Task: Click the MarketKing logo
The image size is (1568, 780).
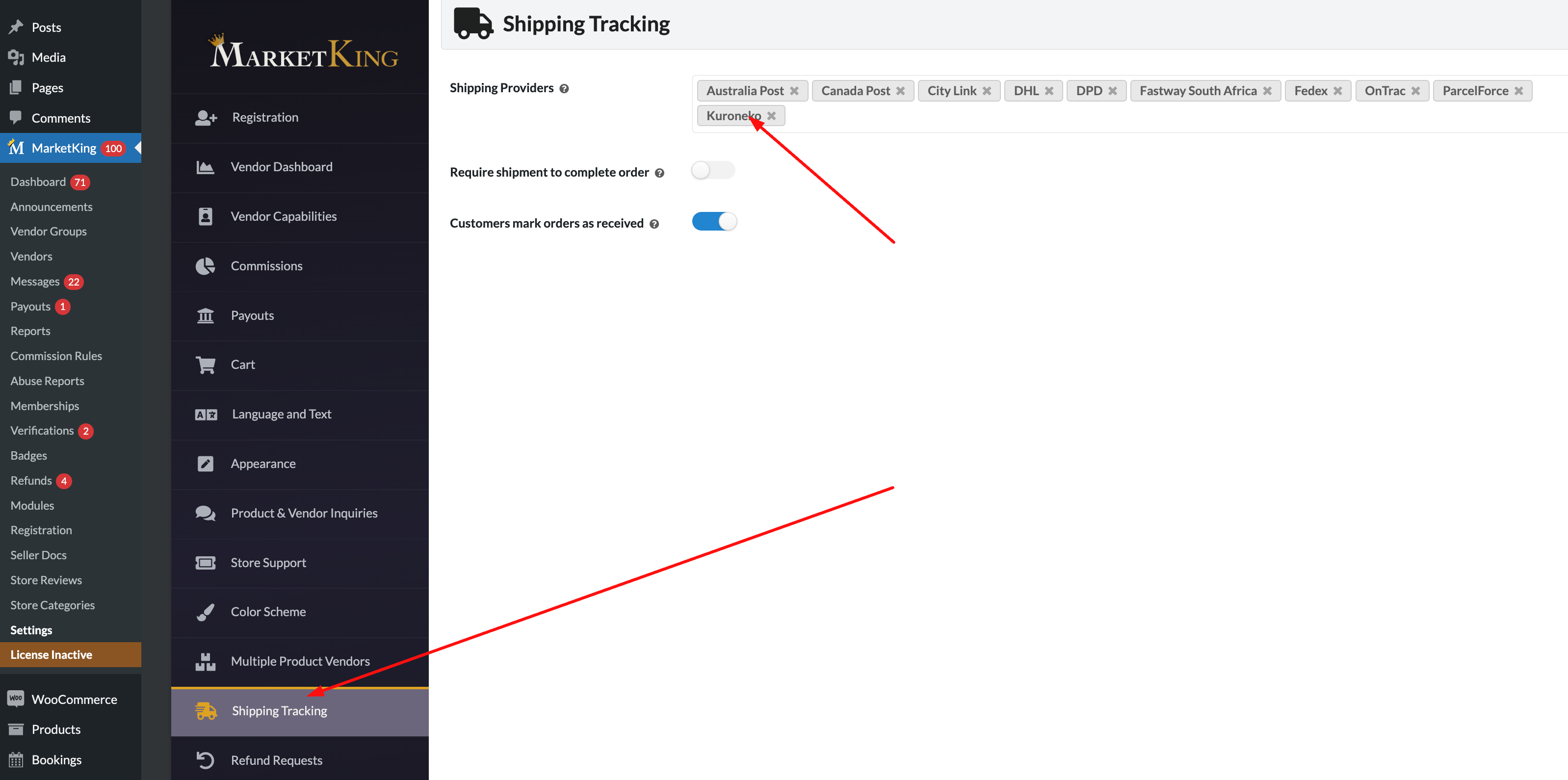Action: pyautogui.click(x=303, y=52)
